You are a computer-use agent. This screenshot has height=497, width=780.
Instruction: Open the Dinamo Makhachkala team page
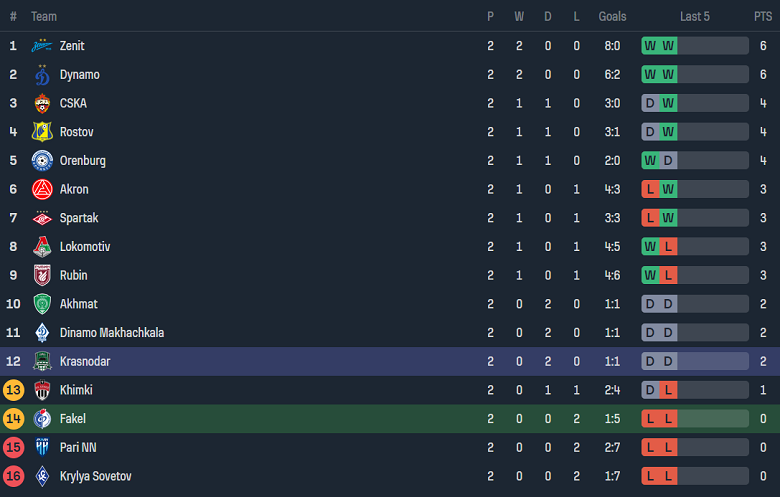(112, 333)
